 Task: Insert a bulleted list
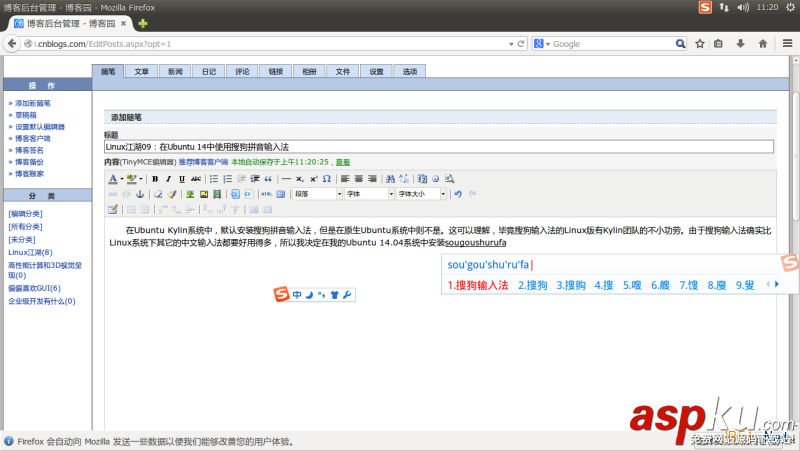point(214,179)
